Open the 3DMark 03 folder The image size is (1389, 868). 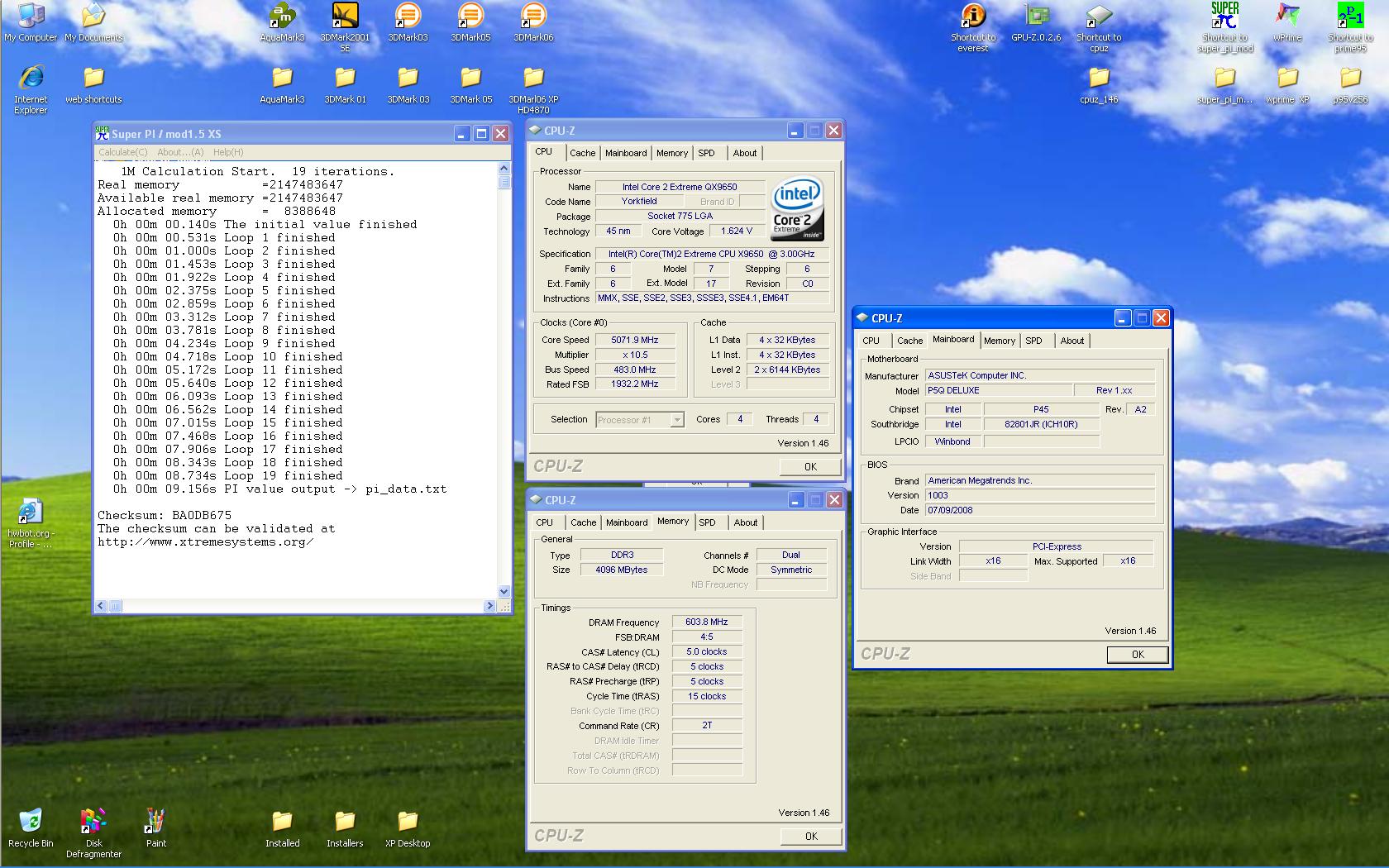pos(408,84)
